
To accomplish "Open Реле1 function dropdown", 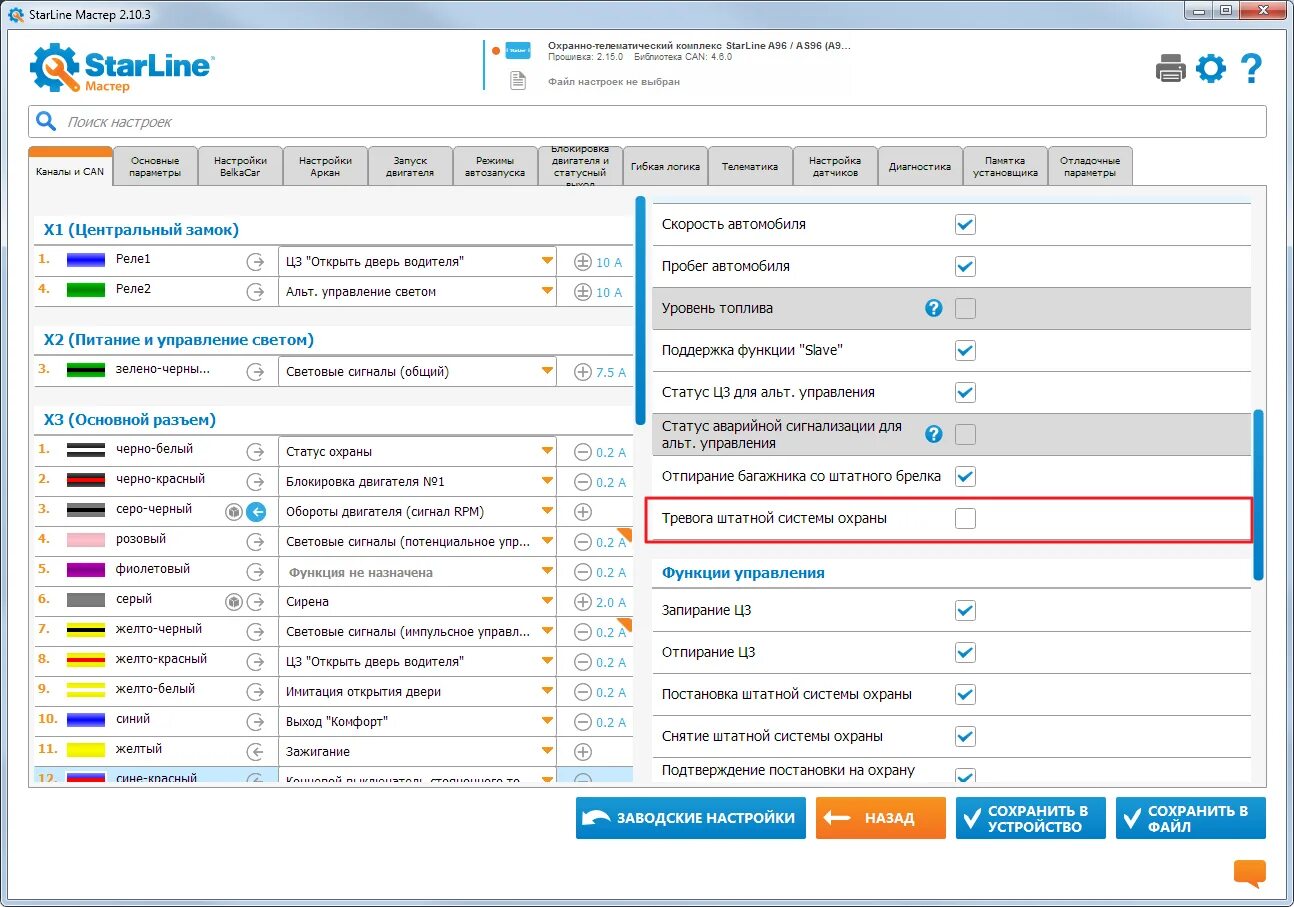I will [417, 261].
